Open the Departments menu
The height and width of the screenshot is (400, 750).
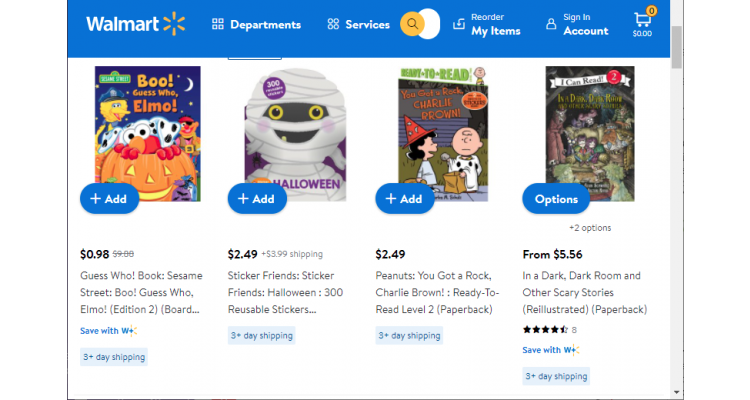[x=256, y=24]
